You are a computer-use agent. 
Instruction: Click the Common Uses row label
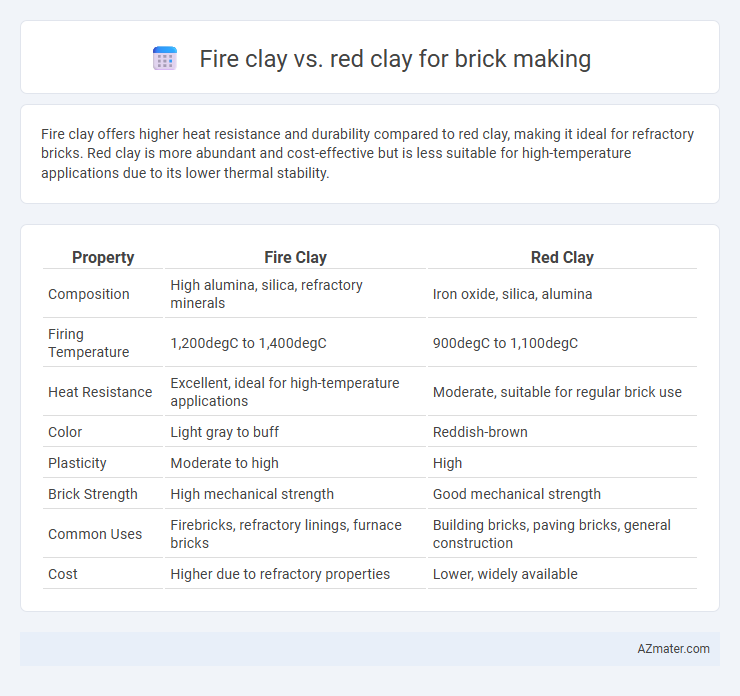pos(95,534)
